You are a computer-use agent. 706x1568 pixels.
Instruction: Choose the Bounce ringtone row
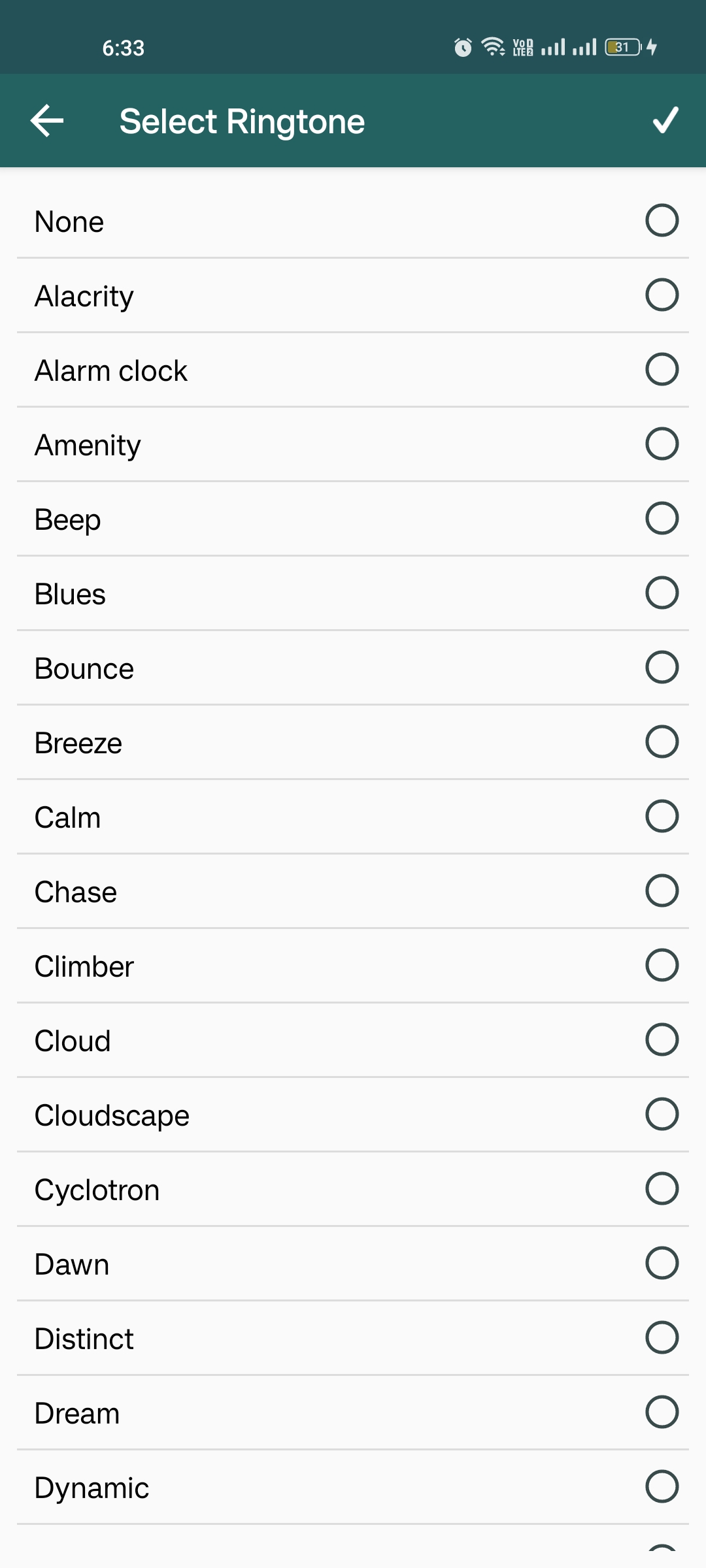click(x=84, y=668)
